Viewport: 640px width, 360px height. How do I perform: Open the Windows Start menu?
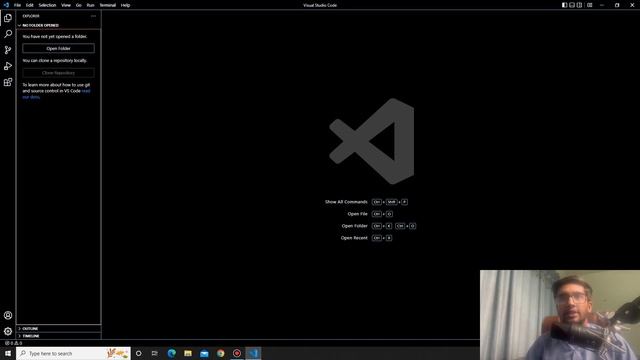click(8, 353)
